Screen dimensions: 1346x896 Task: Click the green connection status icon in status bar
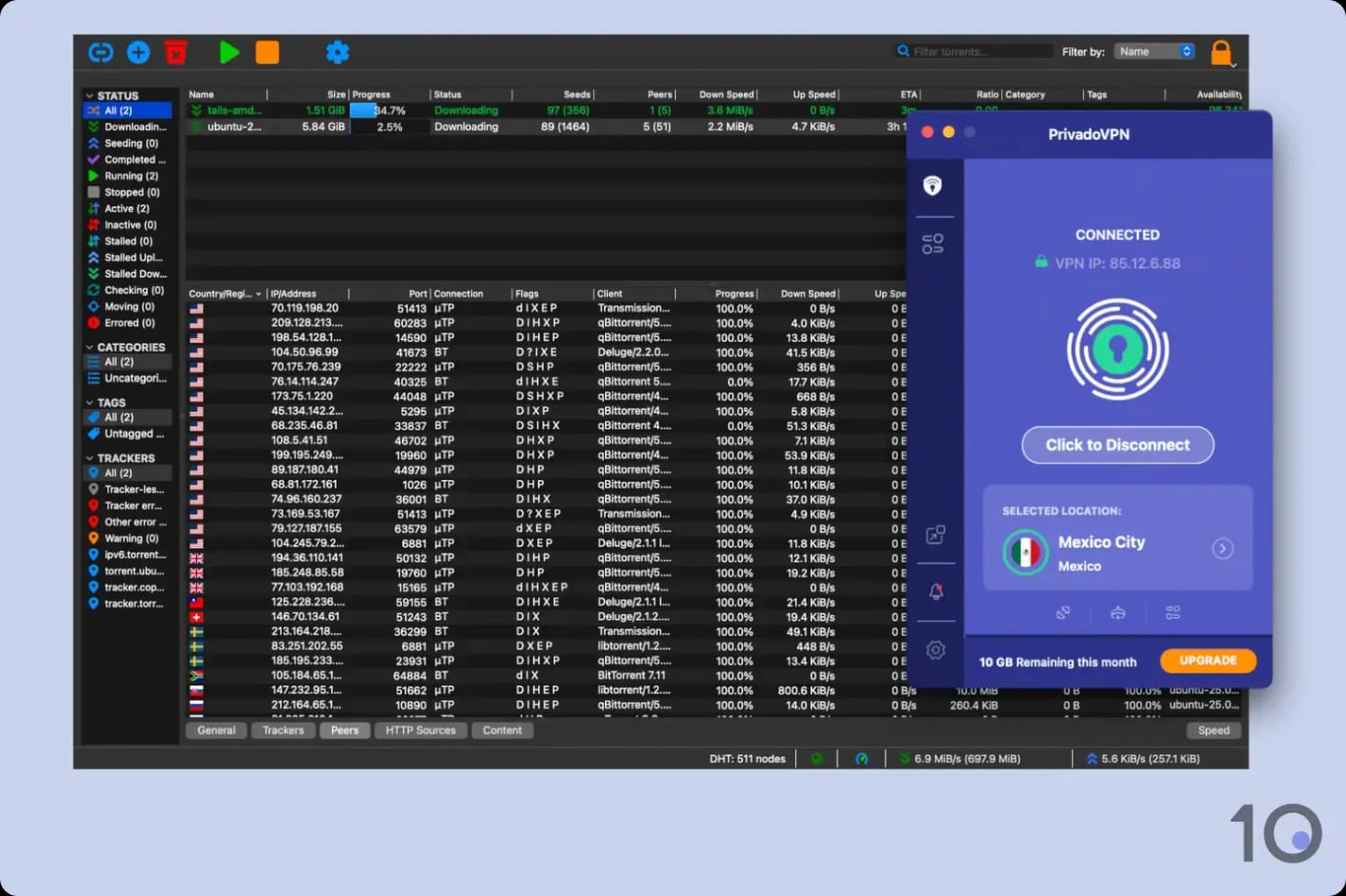(x=817, y=759)
